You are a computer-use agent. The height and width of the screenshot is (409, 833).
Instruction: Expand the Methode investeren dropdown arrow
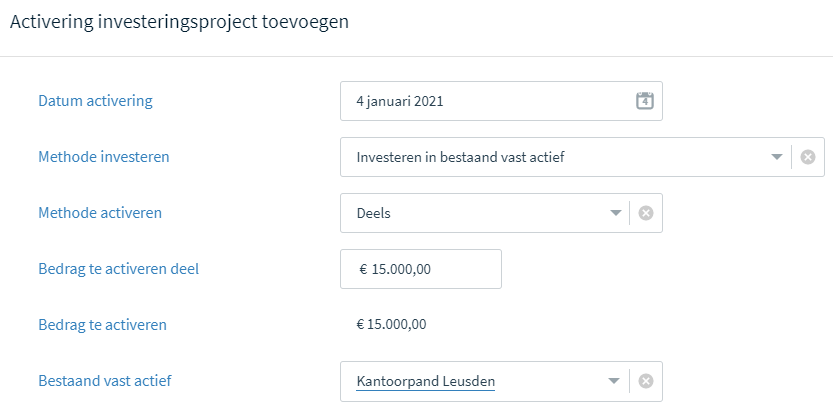[777, 157]
